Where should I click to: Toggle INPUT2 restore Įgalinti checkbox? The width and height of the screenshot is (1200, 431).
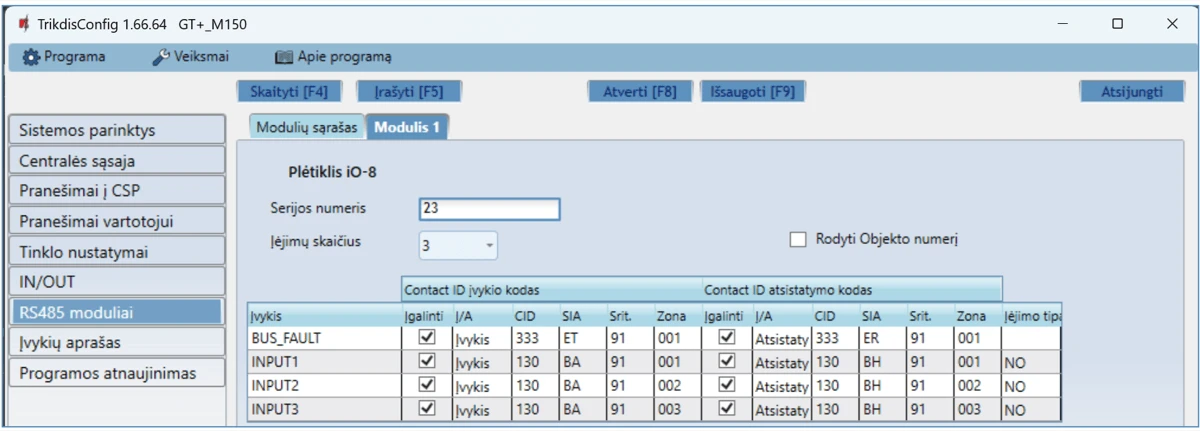tap(727, 386)
